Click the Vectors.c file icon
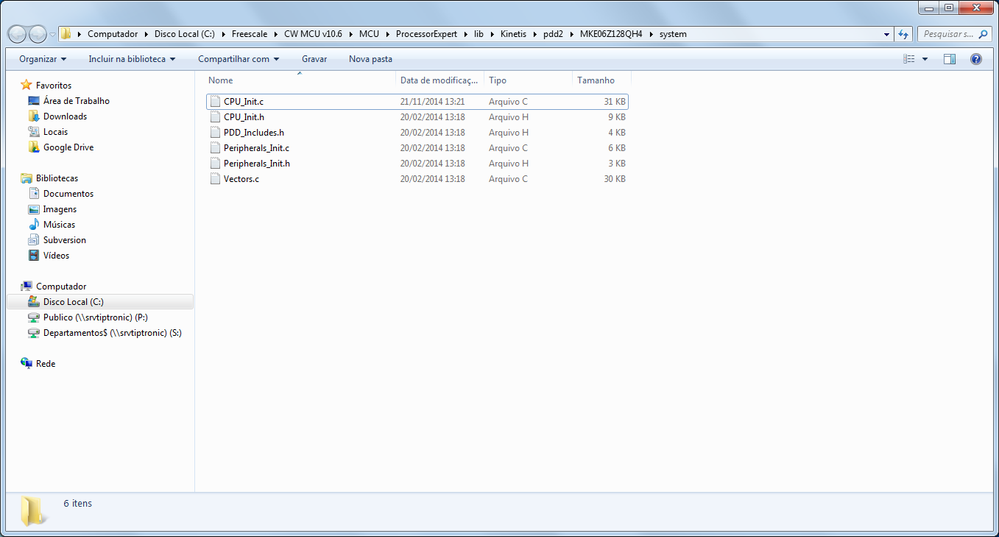 click(215, 179)
